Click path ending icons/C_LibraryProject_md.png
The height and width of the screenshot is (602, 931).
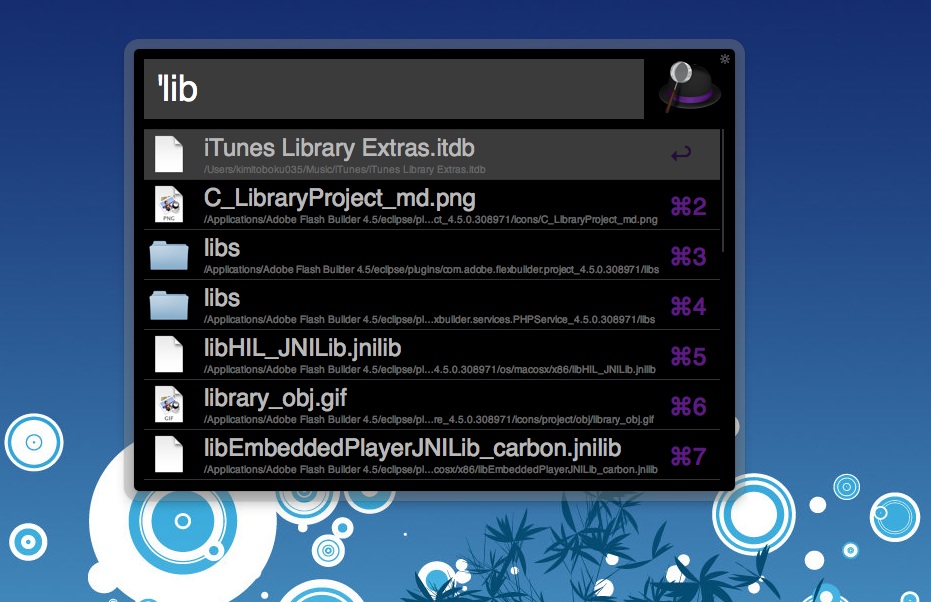(430, 220)
